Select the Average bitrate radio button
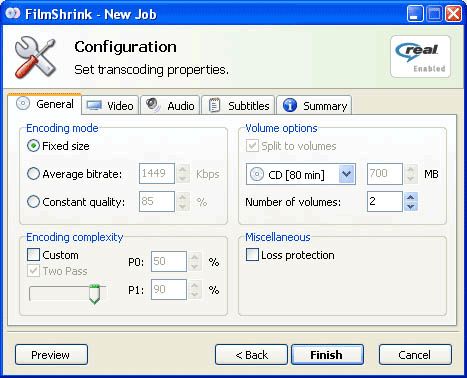 33,174
